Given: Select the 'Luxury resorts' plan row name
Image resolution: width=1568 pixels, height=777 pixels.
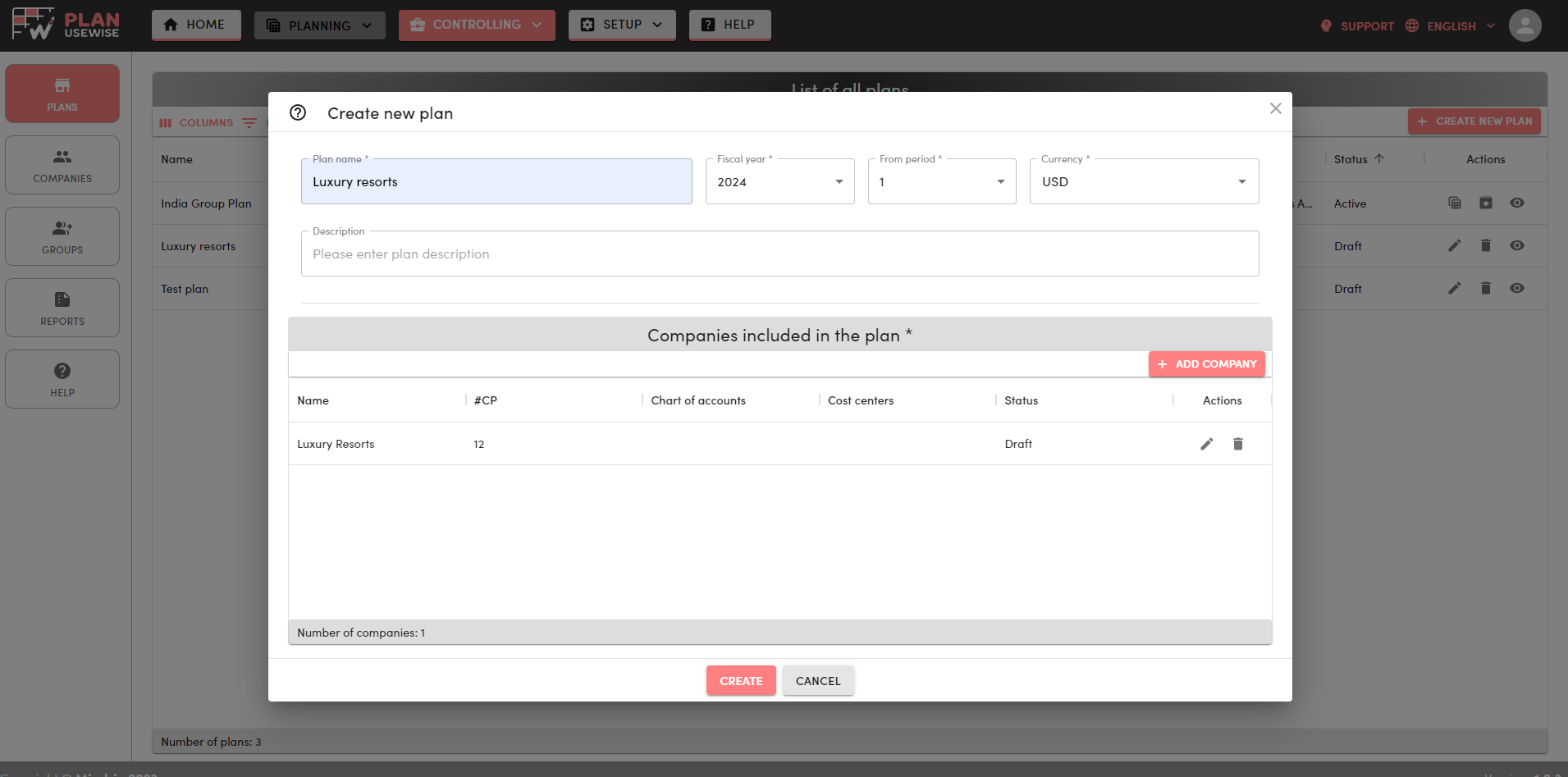Looking at the screenshot, I should click(198, 246).
